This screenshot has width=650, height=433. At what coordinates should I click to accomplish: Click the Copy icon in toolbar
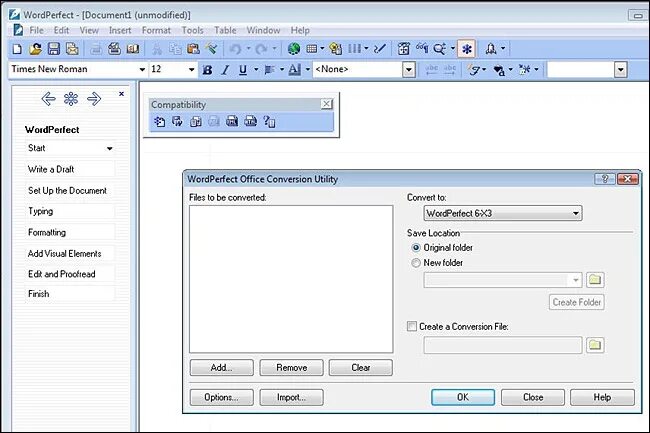point(175,49)
